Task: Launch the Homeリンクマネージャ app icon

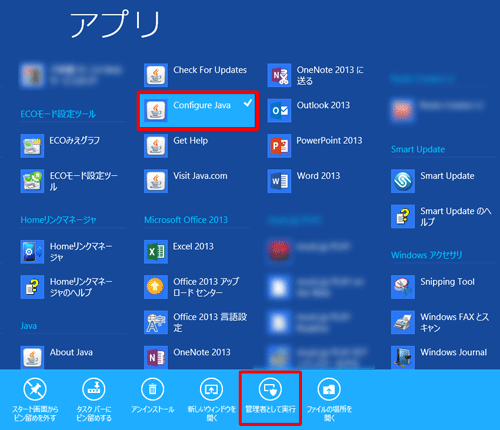Action: point(32,252)
